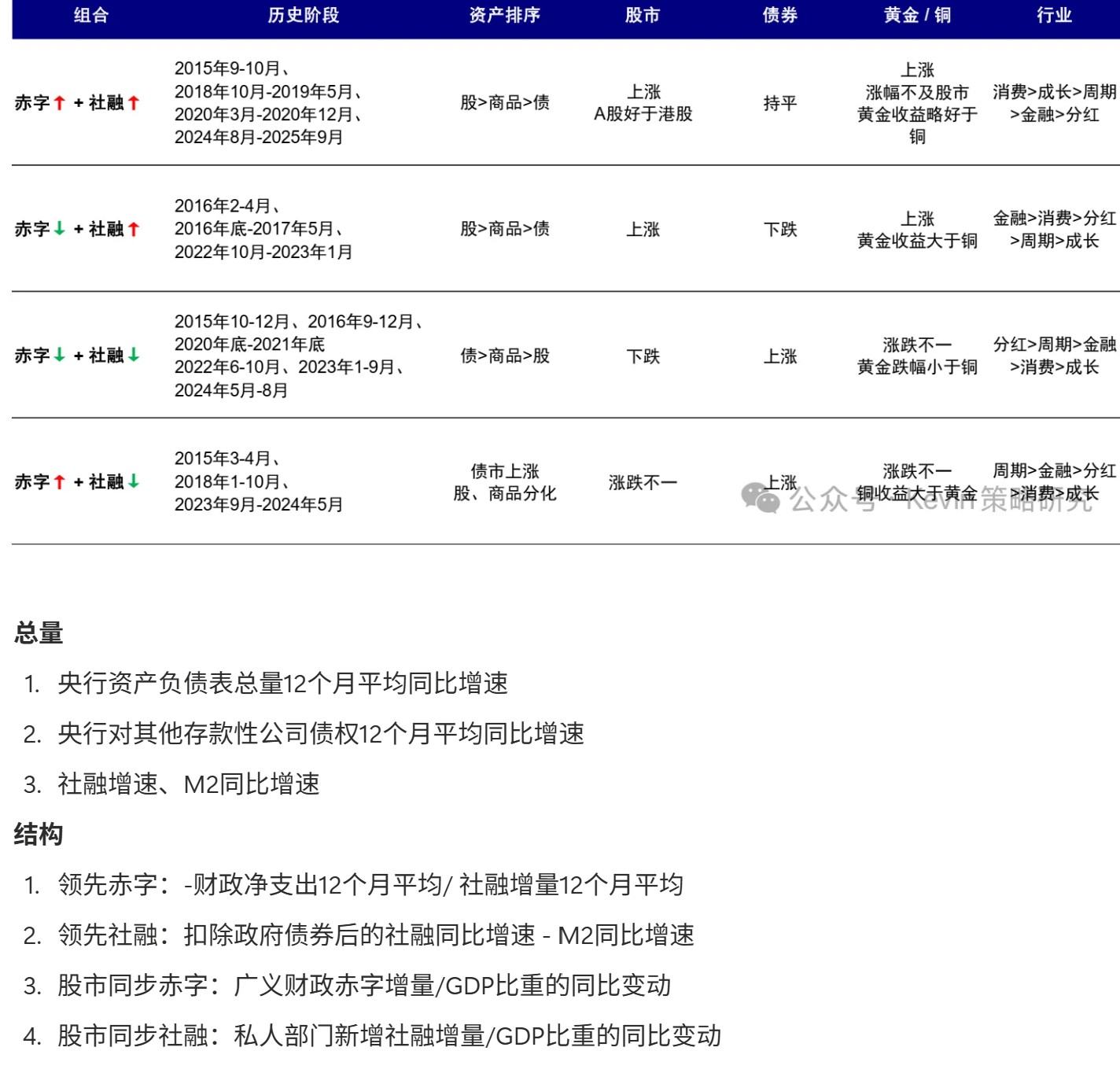Click the 总量 section heading
This screenshot has height=1073, width=1120.
tap(39, 632)
